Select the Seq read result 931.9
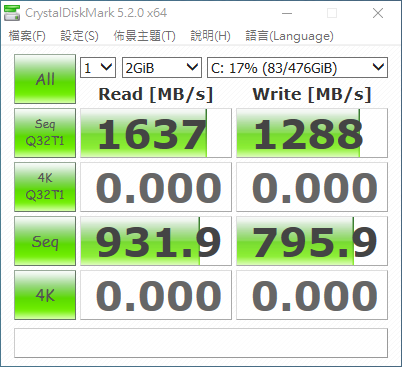402x367 pixels. [156, 241]
